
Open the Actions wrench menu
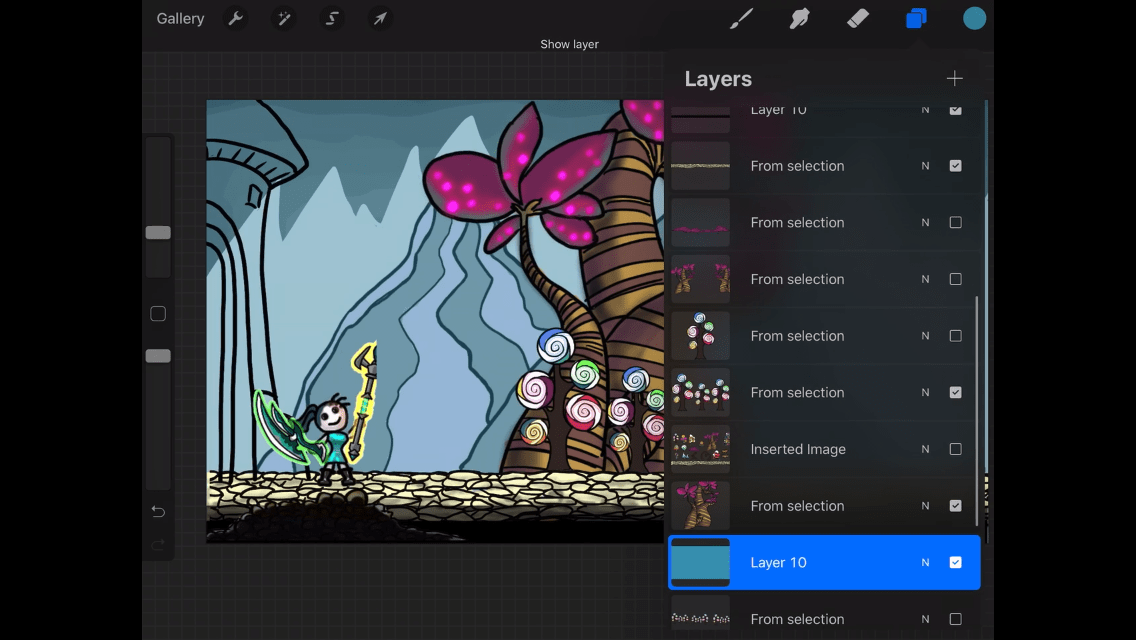tap(235, 18)
